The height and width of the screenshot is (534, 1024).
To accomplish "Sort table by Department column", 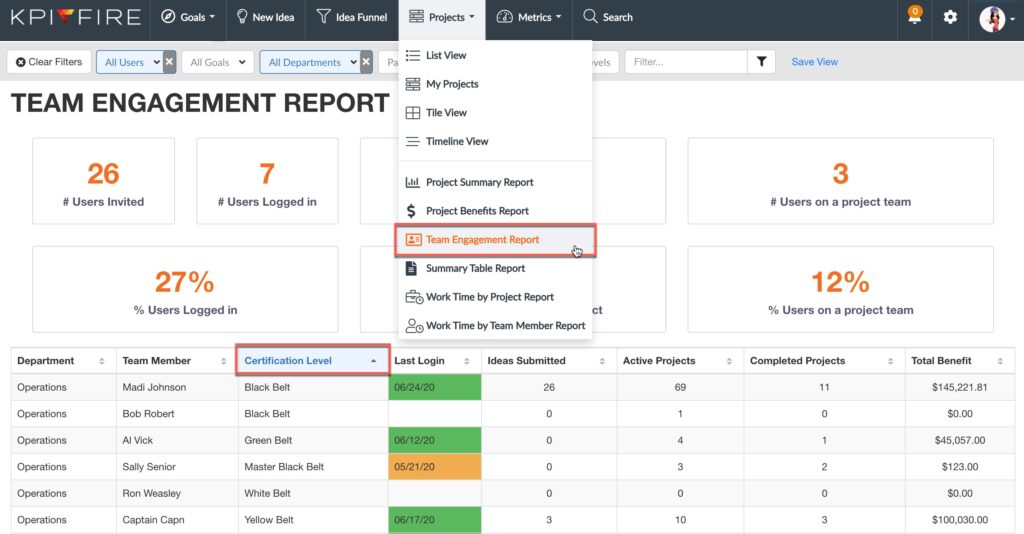I will [x=63, y=361].
